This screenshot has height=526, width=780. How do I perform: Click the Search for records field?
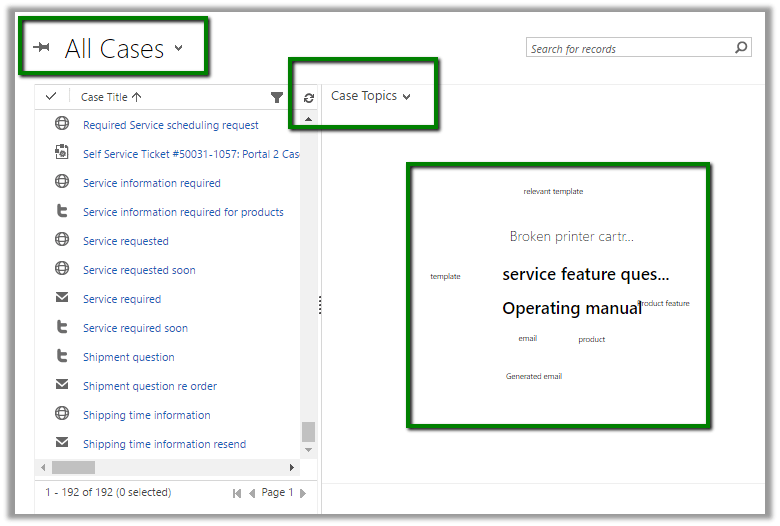point(628,48)
